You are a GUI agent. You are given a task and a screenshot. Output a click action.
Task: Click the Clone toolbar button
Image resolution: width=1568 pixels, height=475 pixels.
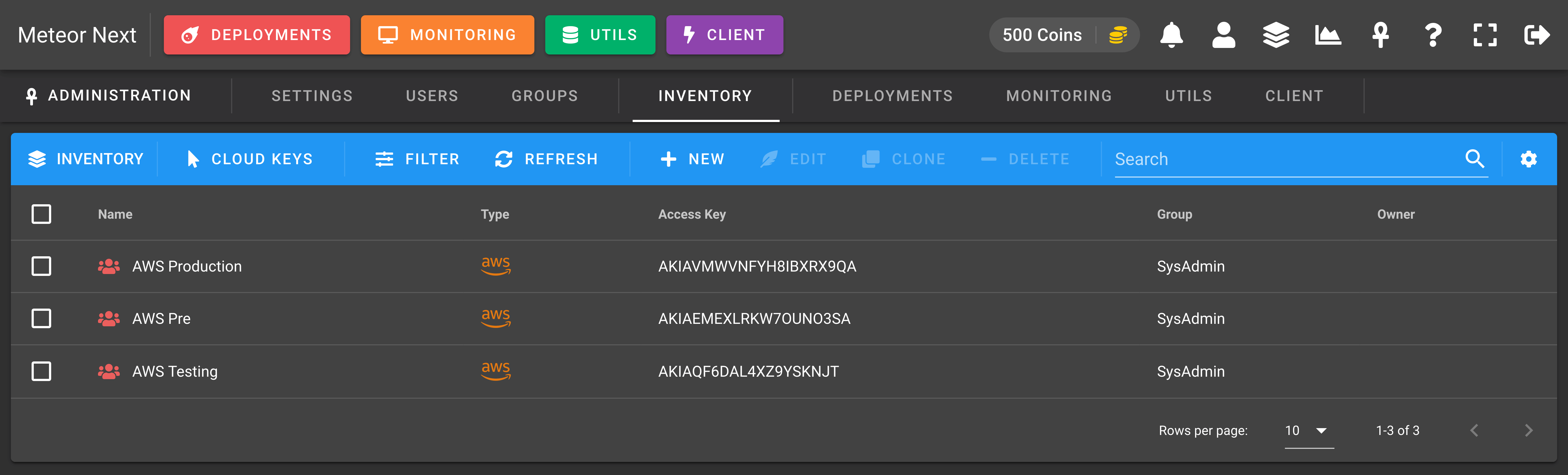[904, 159]
